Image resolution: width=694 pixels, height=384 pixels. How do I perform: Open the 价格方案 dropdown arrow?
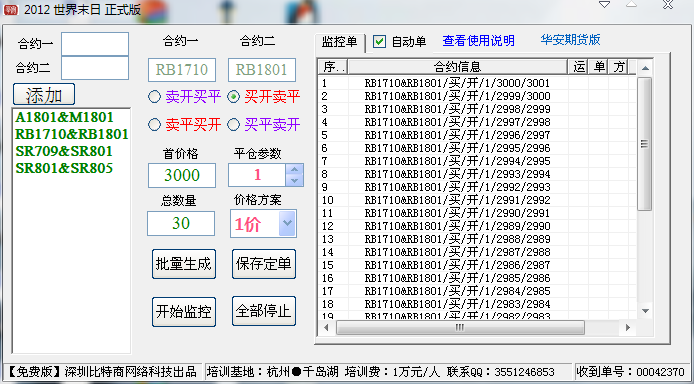[x=287, y=223]
